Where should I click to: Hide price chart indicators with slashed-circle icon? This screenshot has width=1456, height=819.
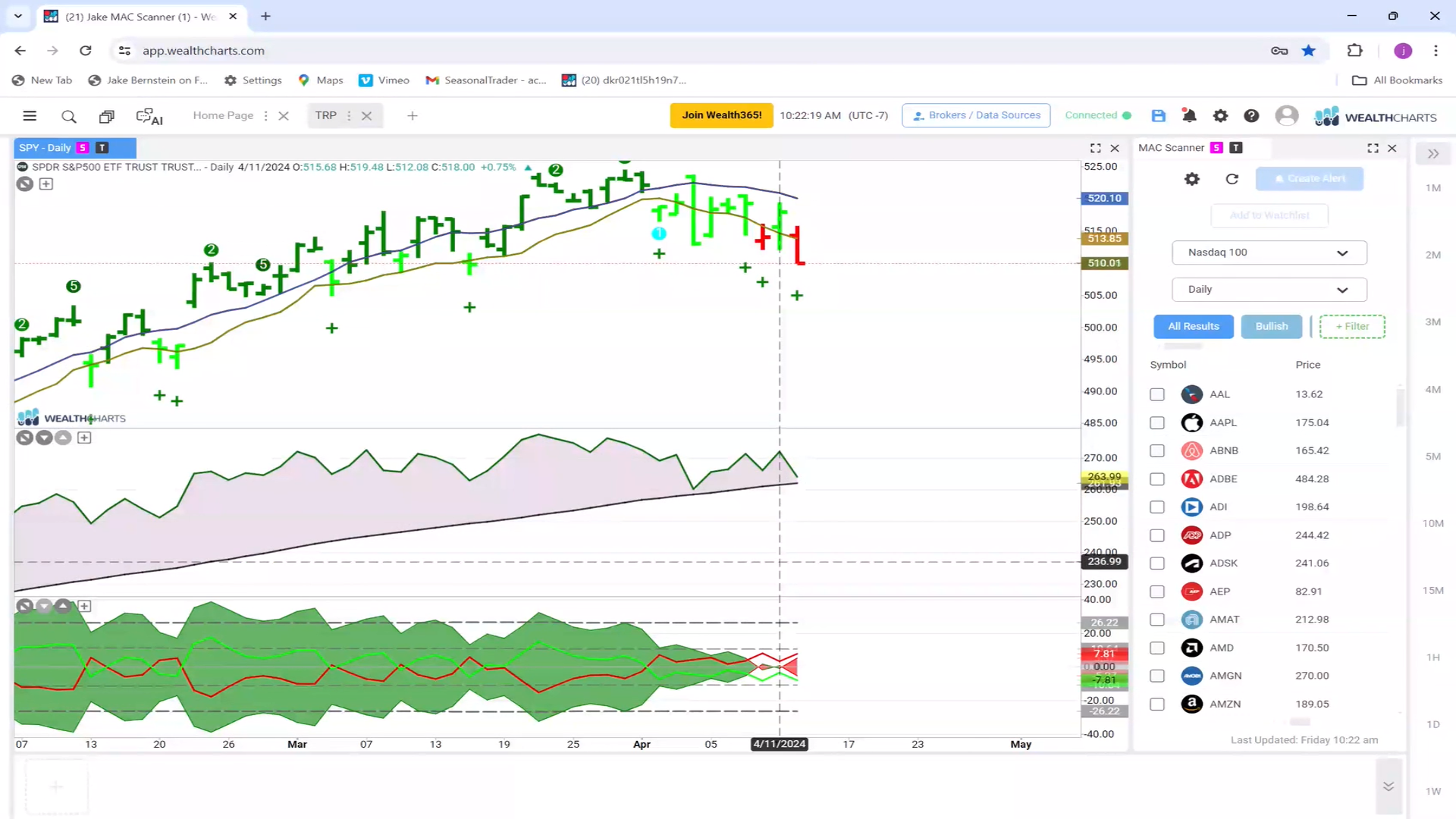coord(25,184)
